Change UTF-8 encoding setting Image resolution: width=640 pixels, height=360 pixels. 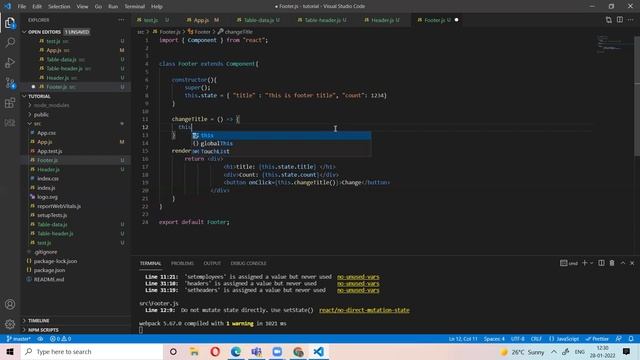coord(518,339)
